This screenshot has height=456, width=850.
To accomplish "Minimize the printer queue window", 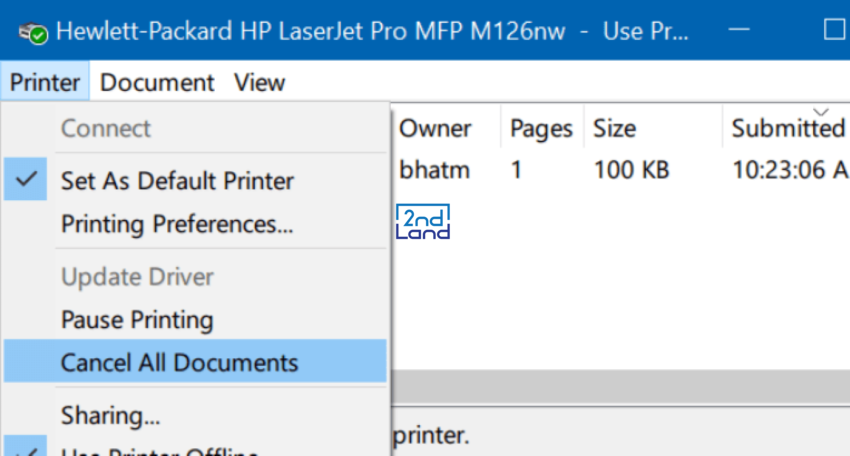I will click(x=739, y=30).
